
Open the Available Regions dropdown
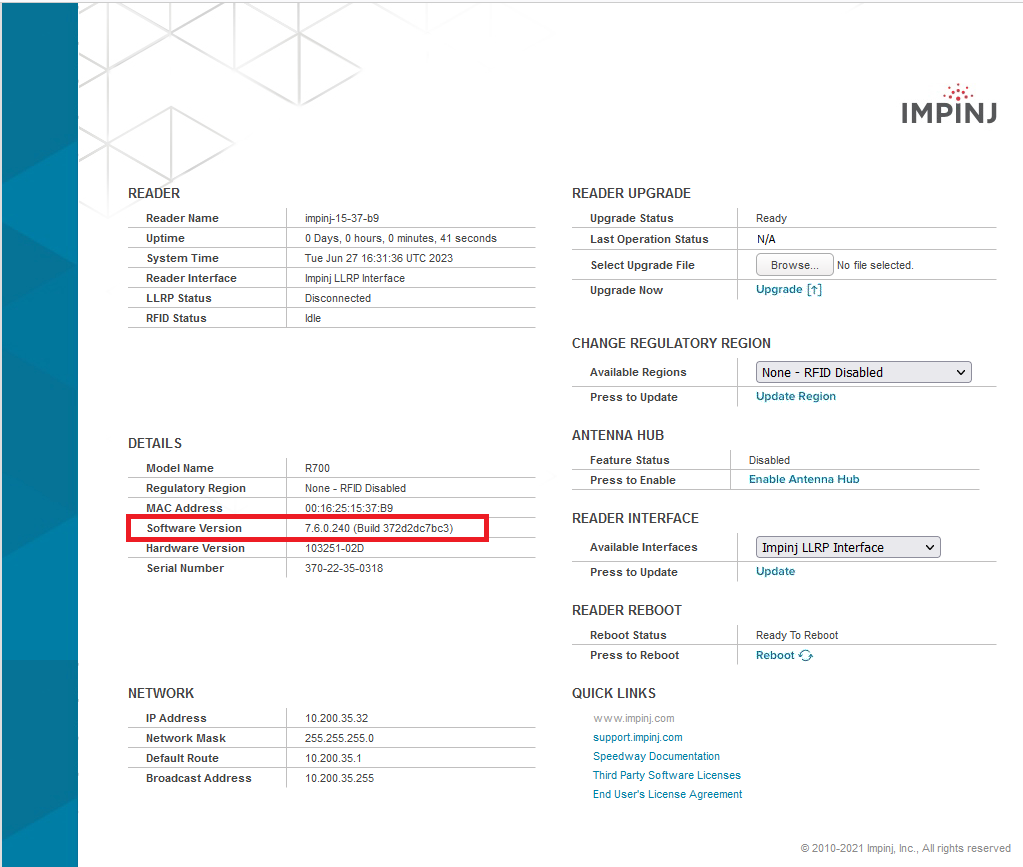tap(863, 373)
